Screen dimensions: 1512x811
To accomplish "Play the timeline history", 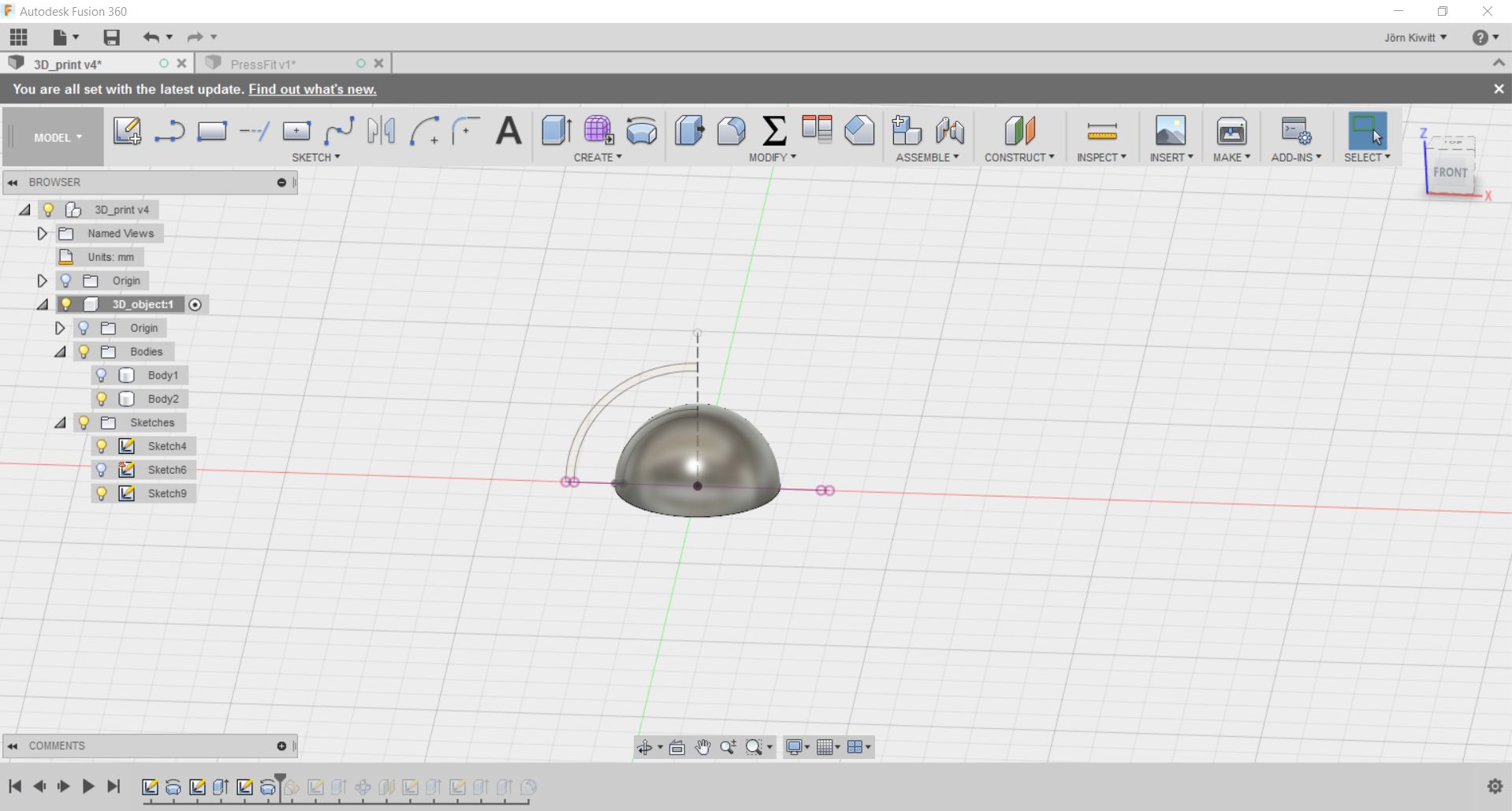I will tap(88, 786).
